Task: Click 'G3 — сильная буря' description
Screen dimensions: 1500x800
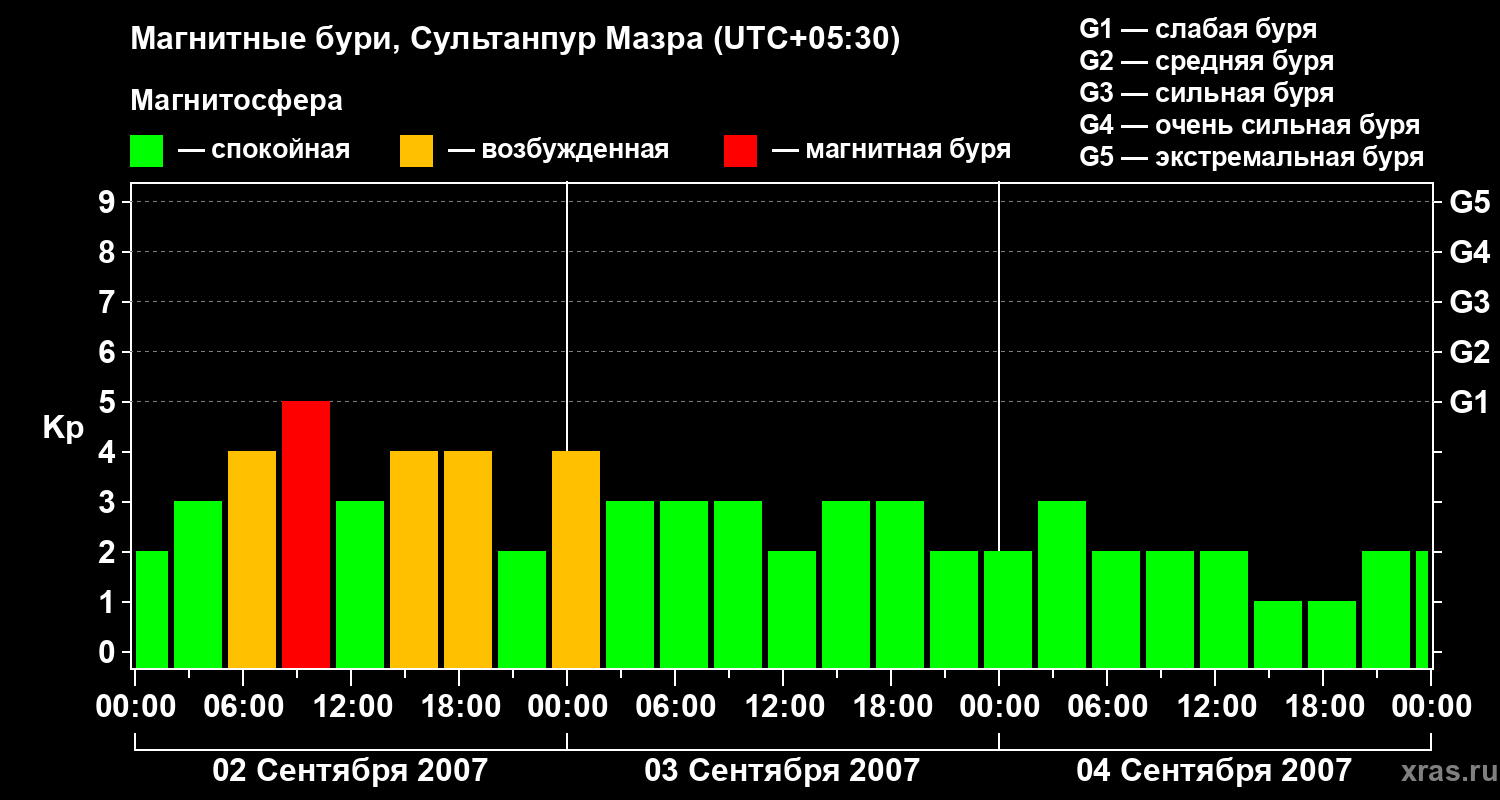Action: [x=1206, y=93]
